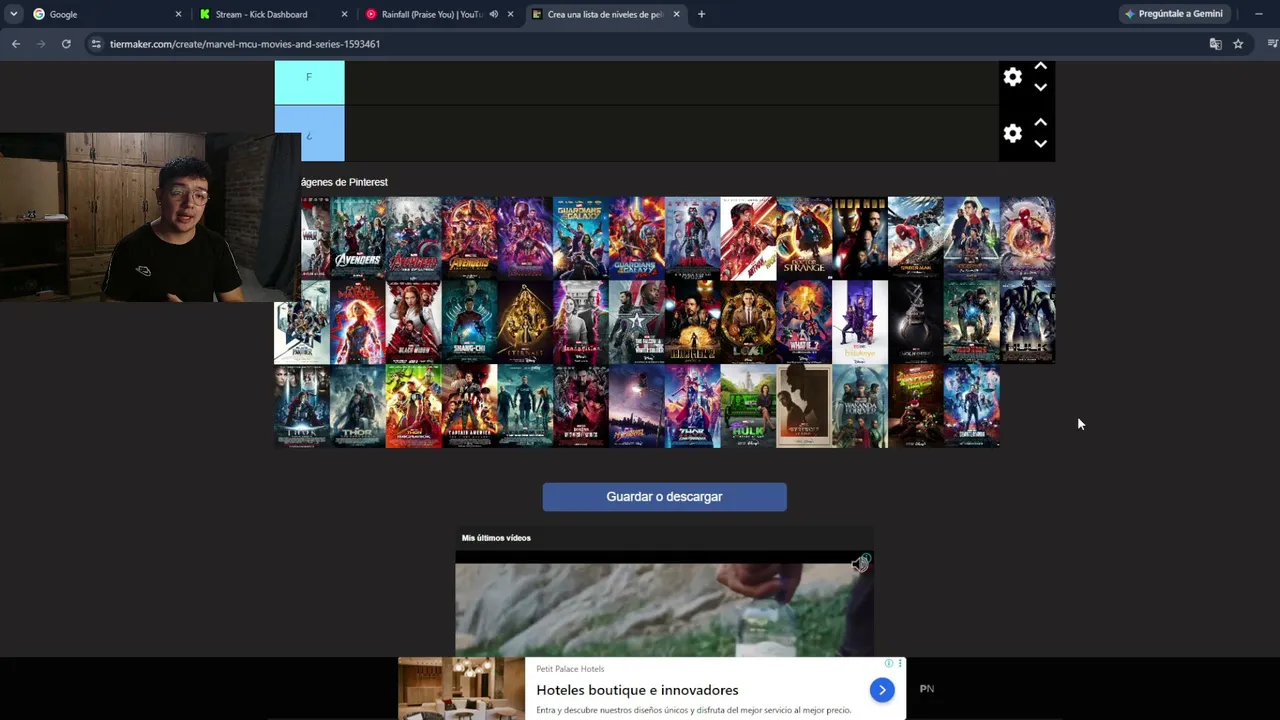
Task: View site information for tiermaker.com
Action: point(96,44)
